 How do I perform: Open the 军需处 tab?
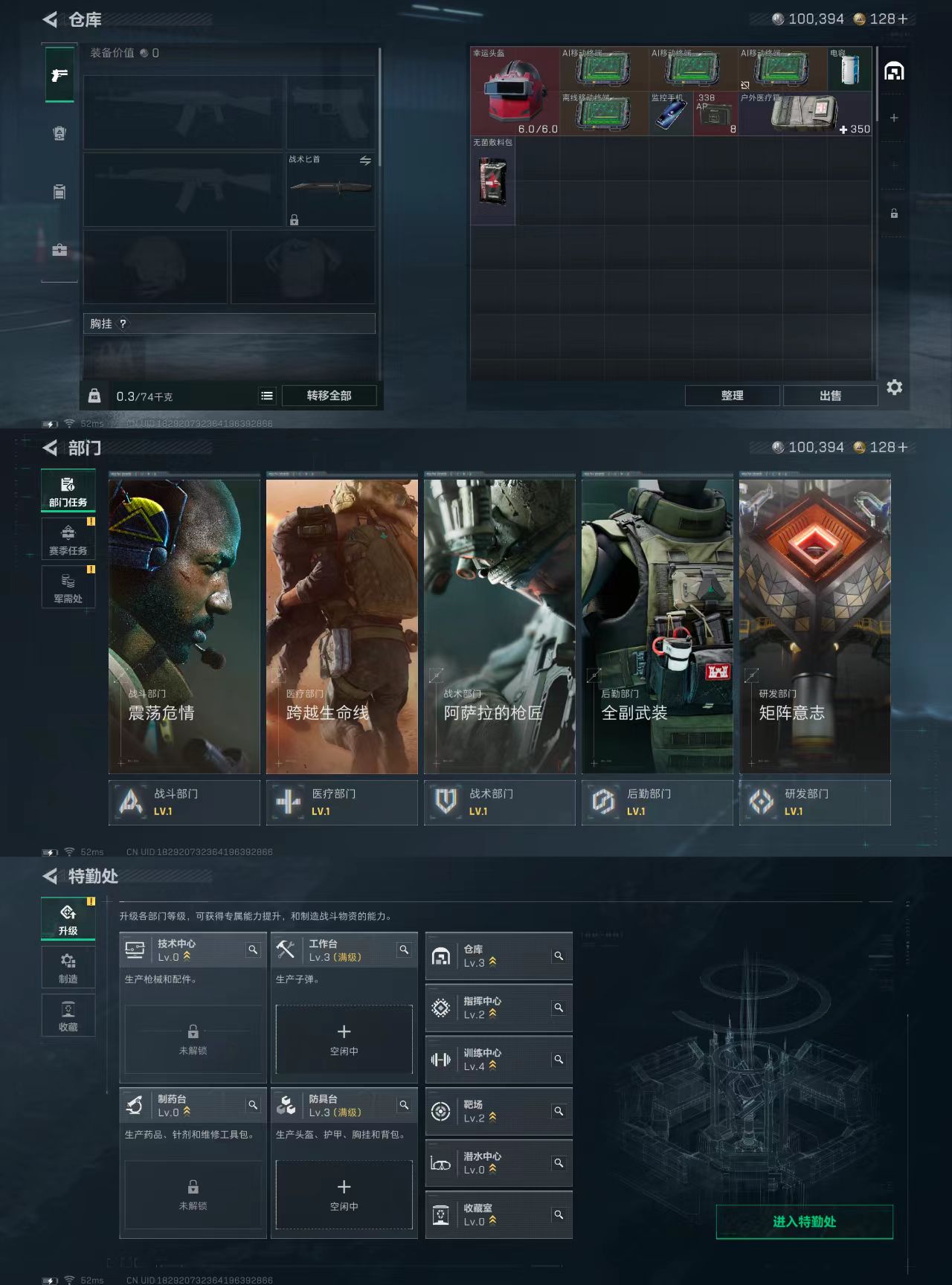pos(68,587)
